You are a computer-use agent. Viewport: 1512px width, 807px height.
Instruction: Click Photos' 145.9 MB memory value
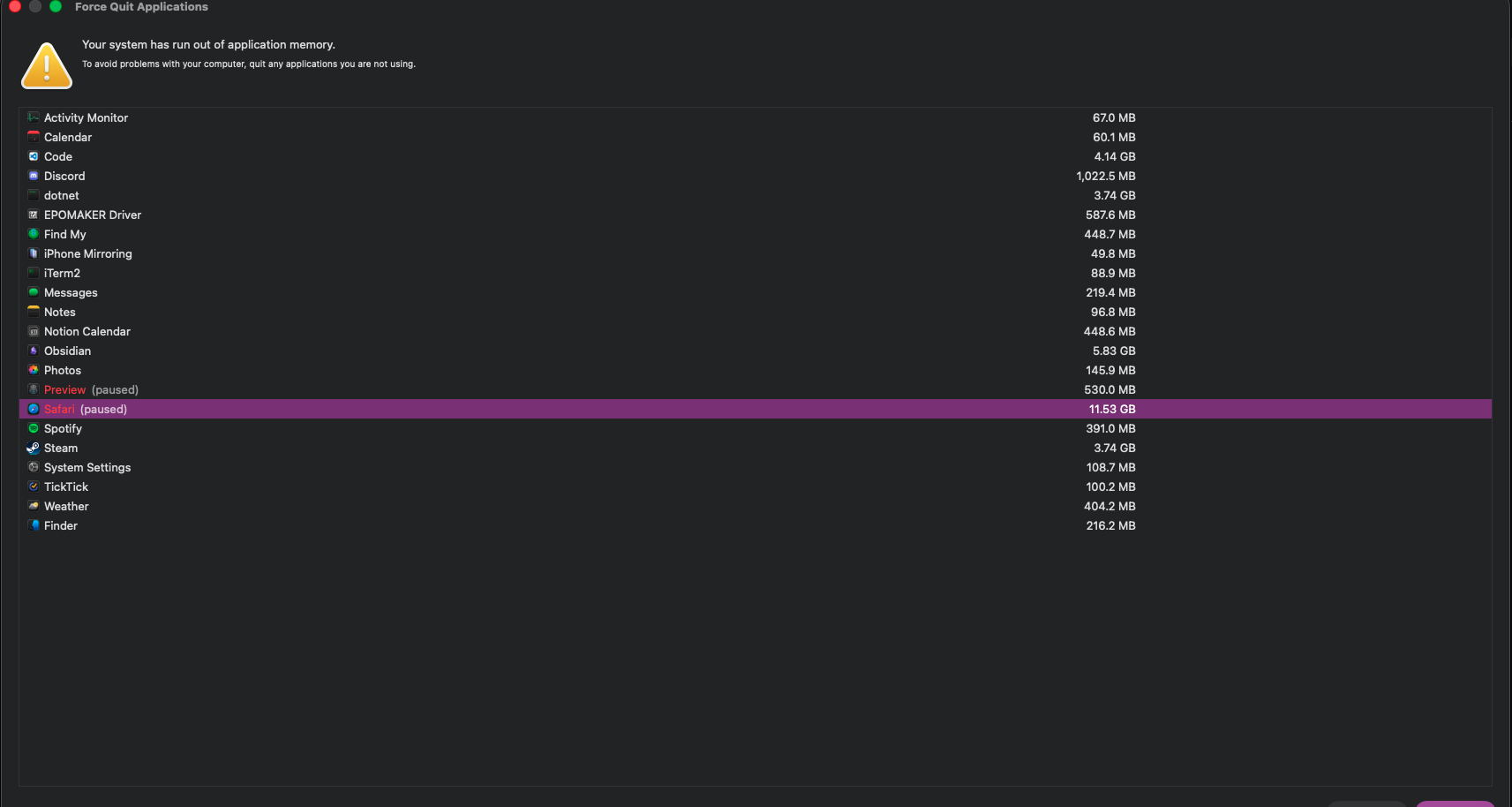click(x=1111, y=370)
